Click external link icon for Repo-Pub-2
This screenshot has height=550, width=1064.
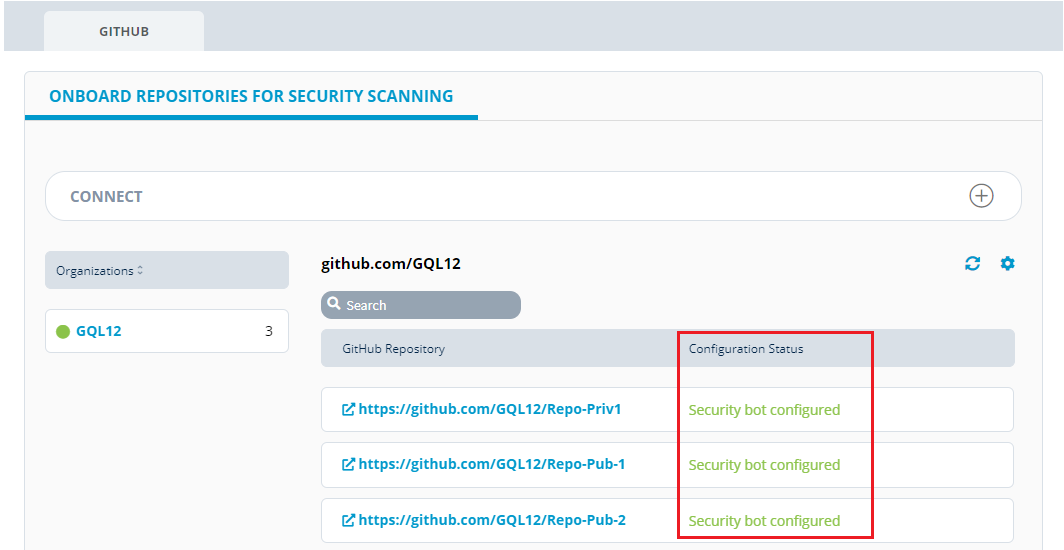348,520
